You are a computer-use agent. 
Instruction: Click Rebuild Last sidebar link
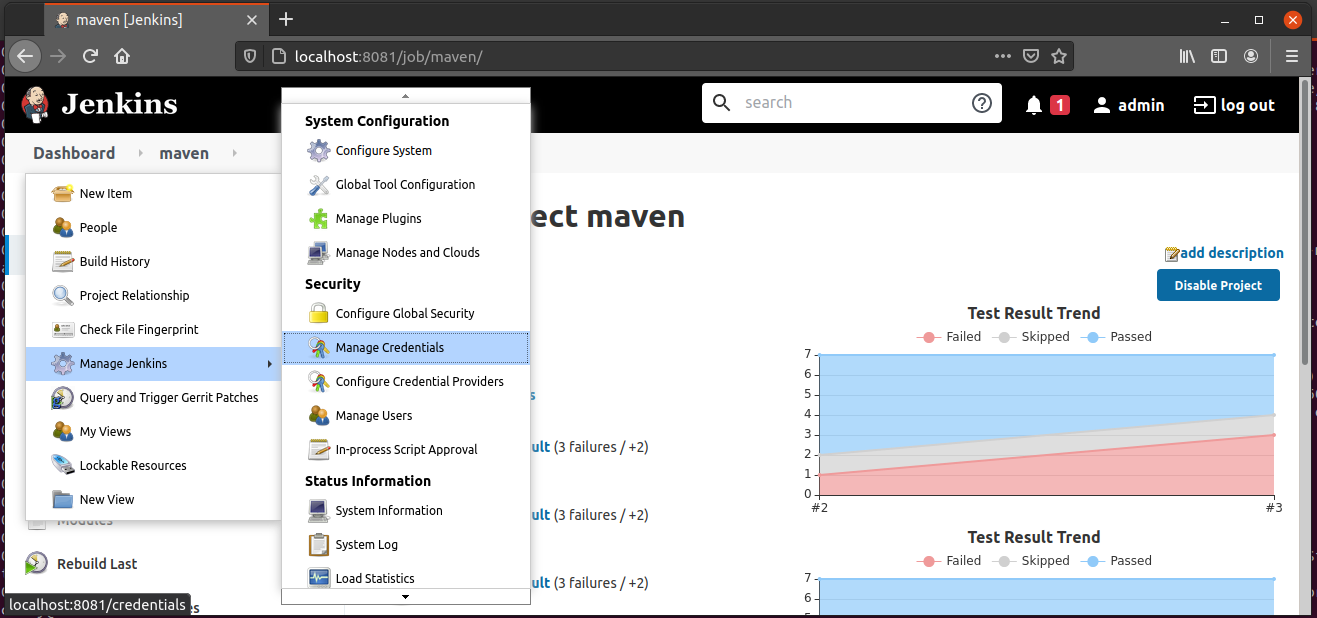pyautogui.click(x=97, y=563)
